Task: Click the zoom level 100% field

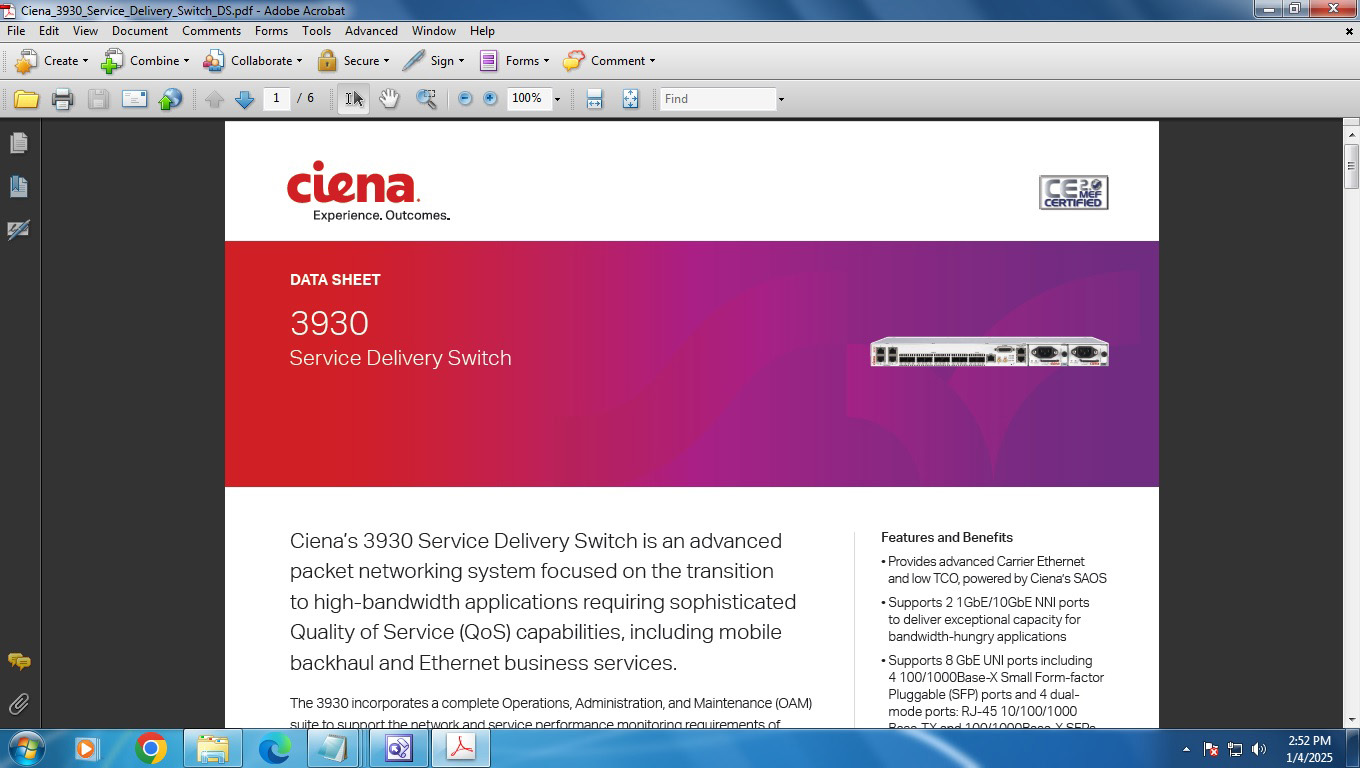Action: coord(529,98)
